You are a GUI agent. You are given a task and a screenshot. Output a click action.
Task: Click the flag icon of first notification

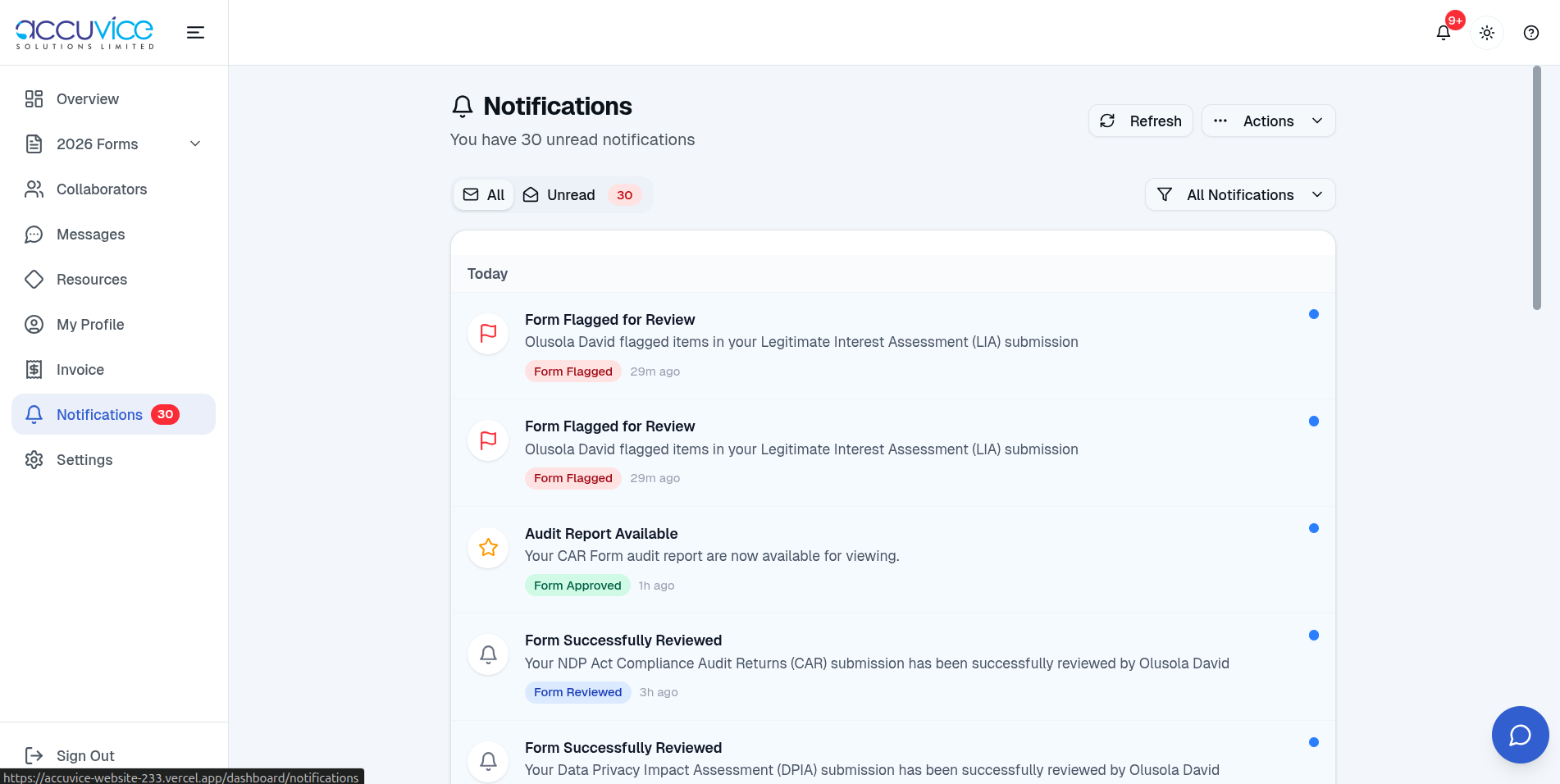coord(488,334)
